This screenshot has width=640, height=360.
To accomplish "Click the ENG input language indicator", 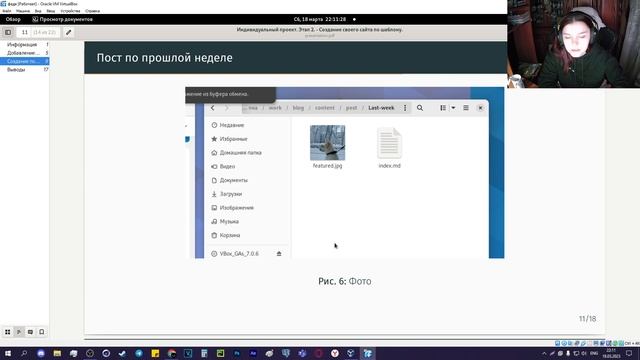I will pyautogui.click(x=594, y=353).
